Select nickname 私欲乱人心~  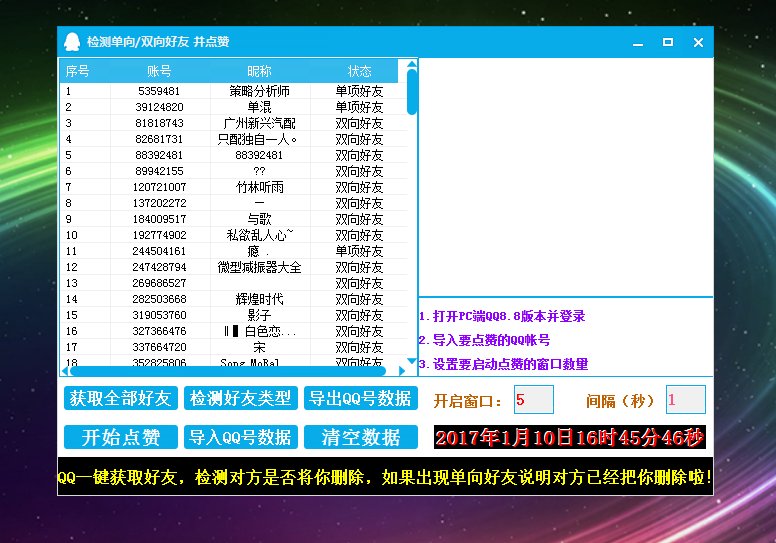pos(260,235)
